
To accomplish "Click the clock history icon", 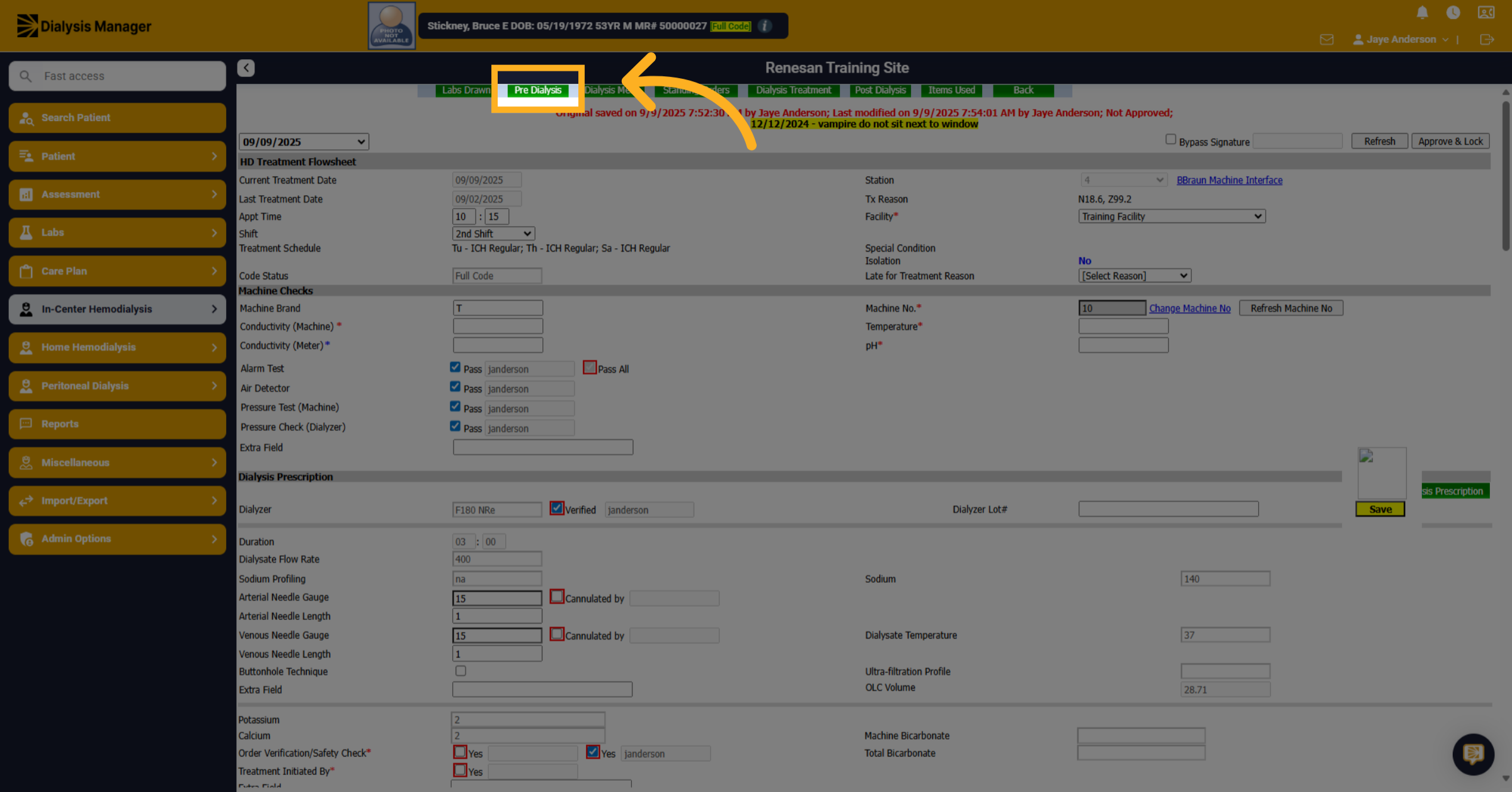I will (x=1453, y=13).
